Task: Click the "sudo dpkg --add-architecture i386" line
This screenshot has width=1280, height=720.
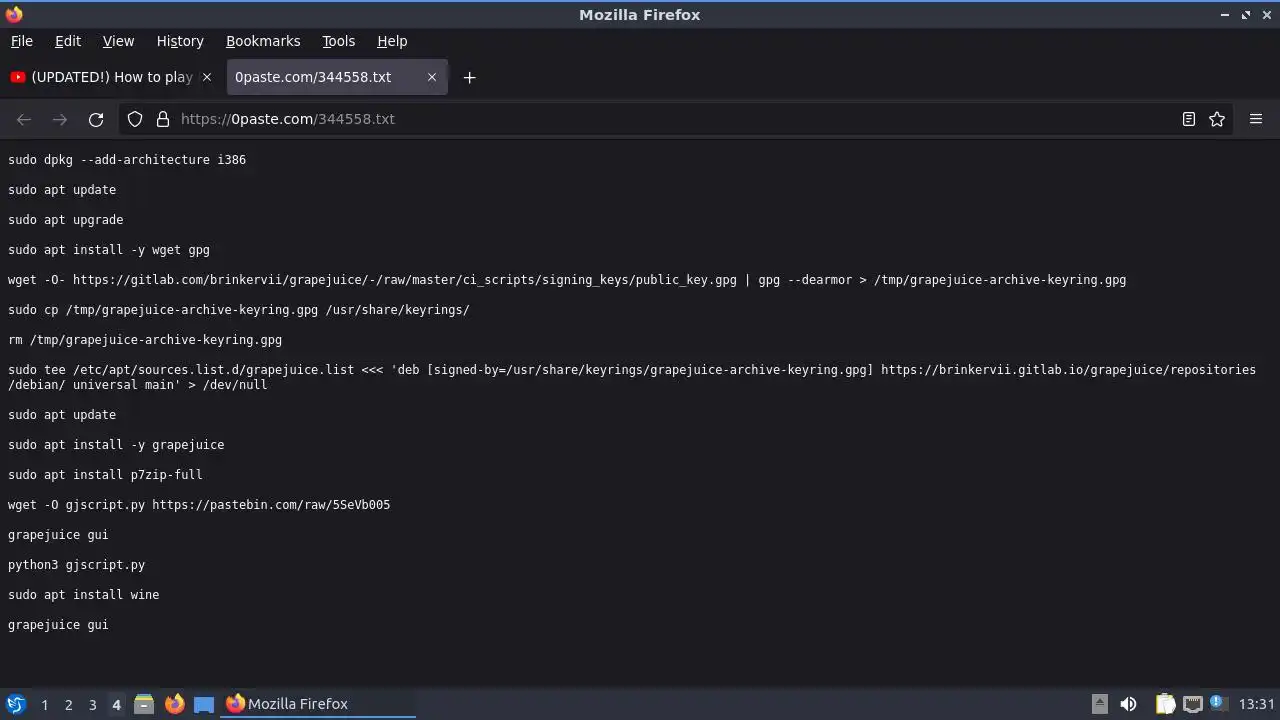Action: [127, 160]
